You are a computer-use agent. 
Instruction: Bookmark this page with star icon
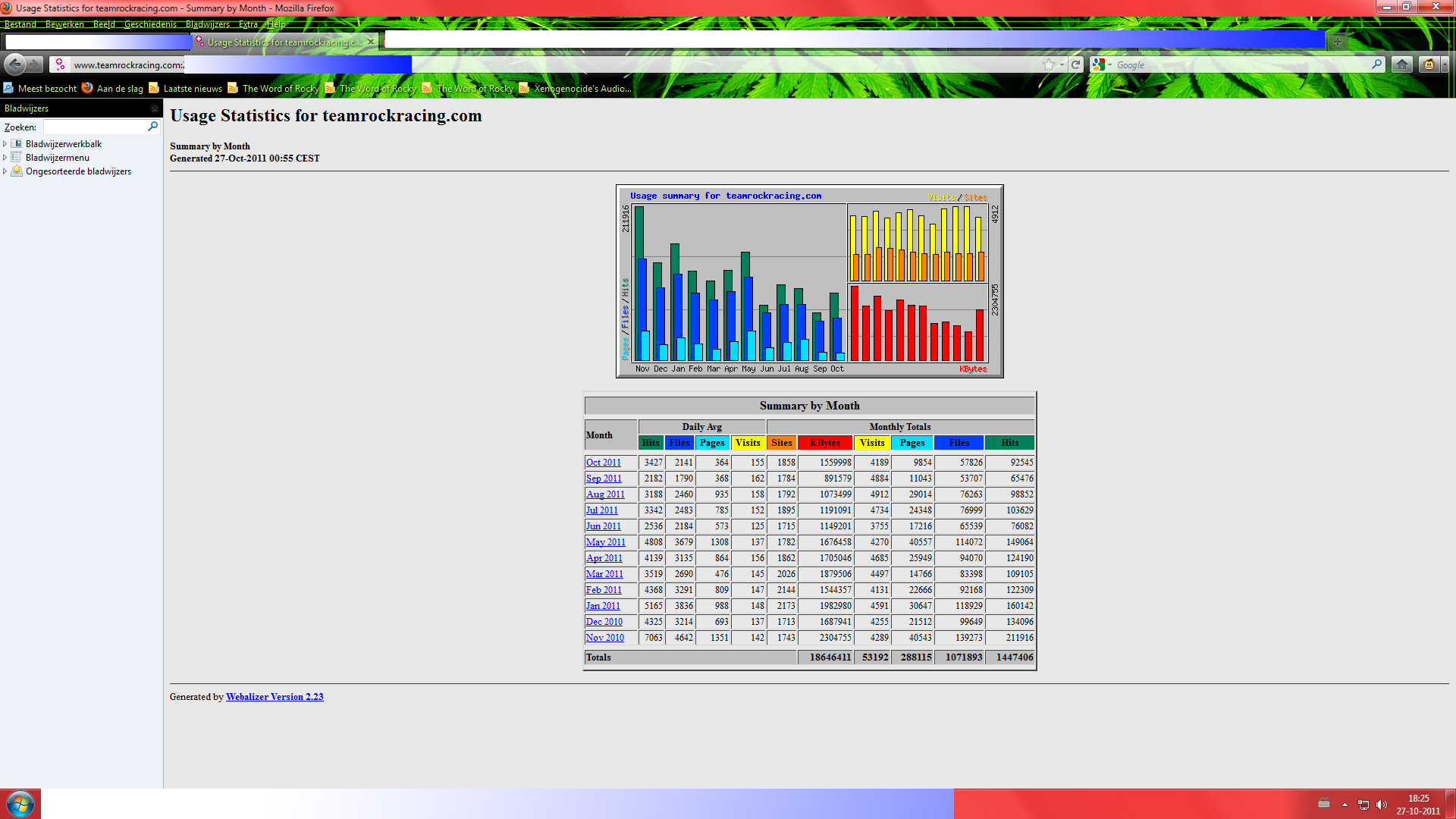tap(1049, 64)
